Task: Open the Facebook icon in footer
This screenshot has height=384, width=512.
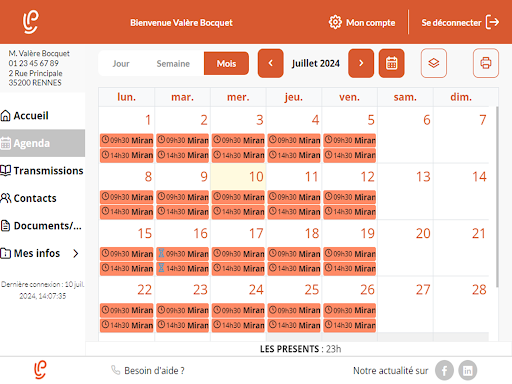Action: tap(444, 370)
